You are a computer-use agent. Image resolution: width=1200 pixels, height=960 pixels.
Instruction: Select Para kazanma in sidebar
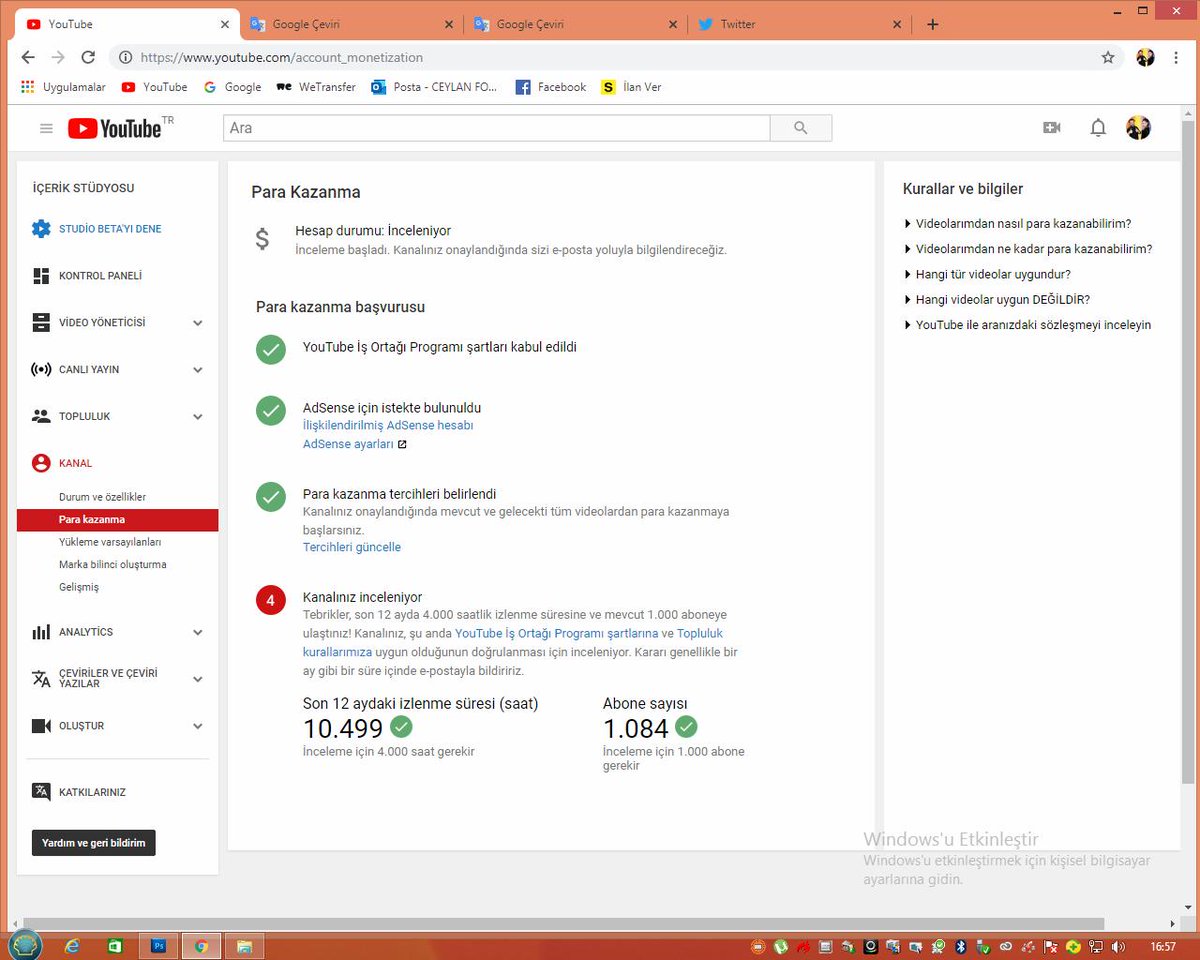click(117, 520)
